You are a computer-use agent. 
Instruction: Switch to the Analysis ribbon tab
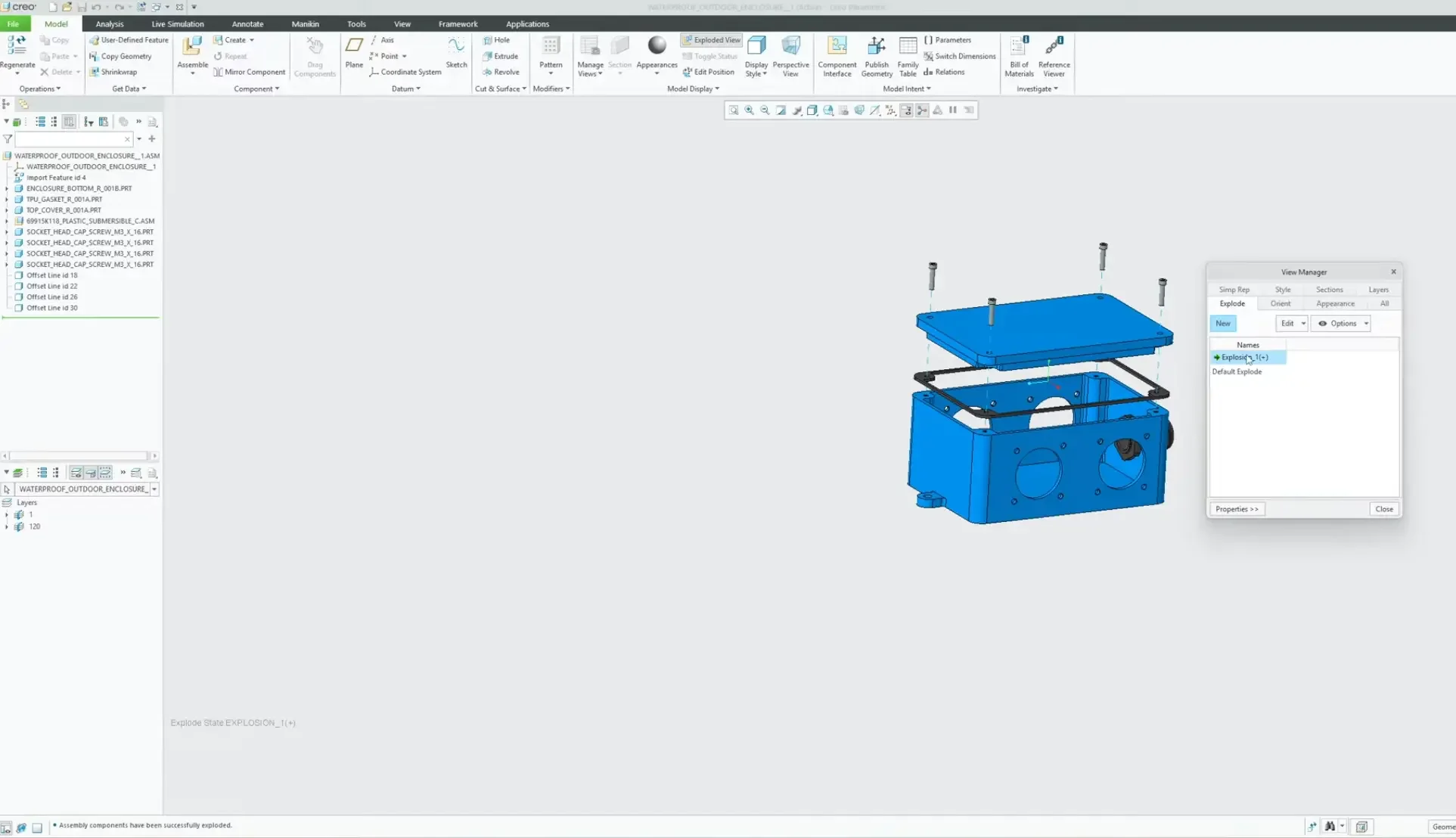coord(110,24)
